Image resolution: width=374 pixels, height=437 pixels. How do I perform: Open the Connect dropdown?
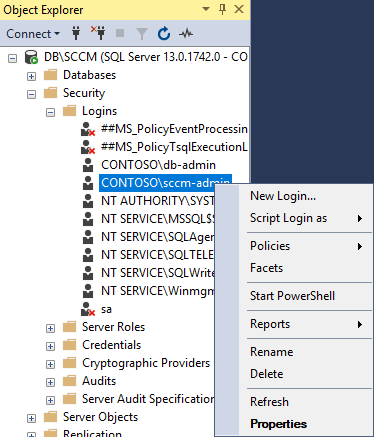coord(33,34)
